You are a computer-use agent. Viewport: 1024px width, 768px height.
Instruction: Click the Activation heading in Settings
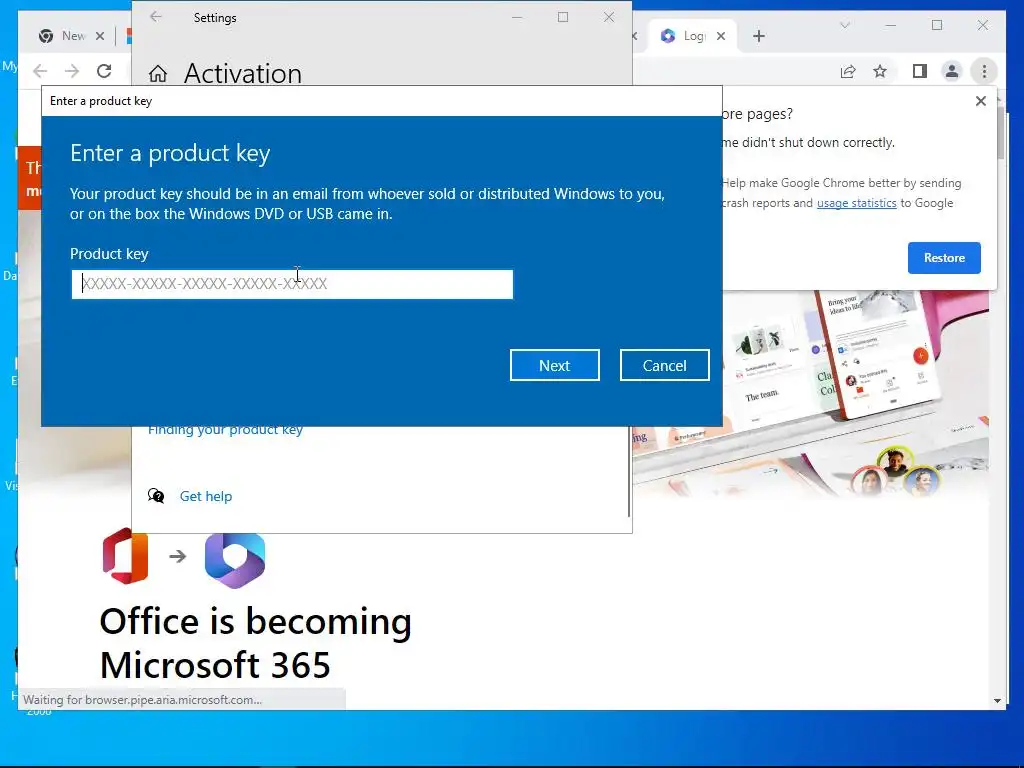[x=243, y=73]
